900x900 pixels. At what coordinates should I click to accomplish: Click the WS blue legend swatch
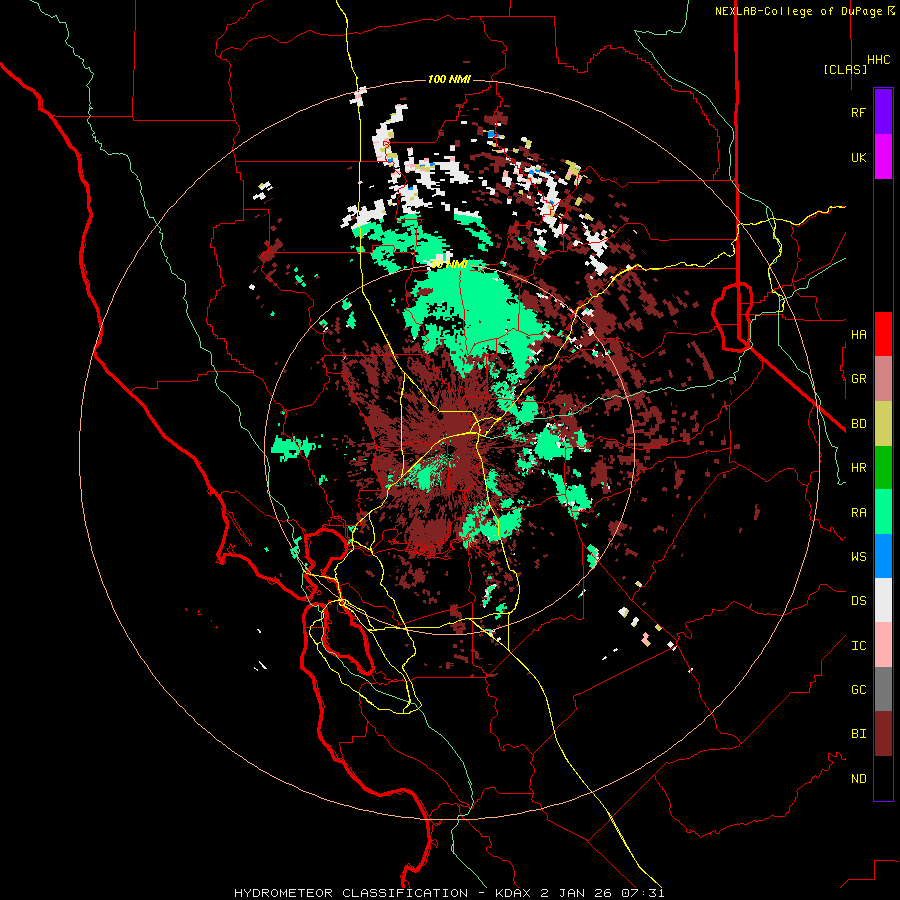click(x=883, y=556)
